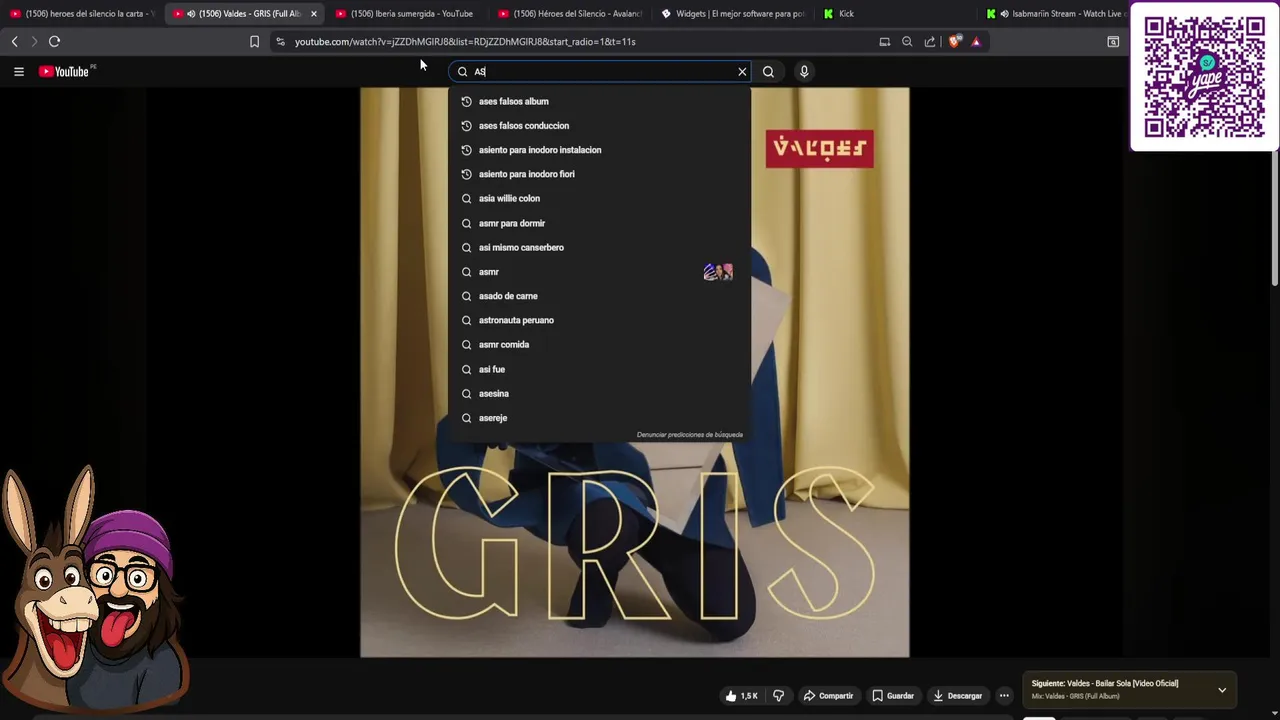This screenshot has height=720, width=1280.
Task: Select suggestion ases falsos album
Action: pyautogui.click(x=600, y=101)
